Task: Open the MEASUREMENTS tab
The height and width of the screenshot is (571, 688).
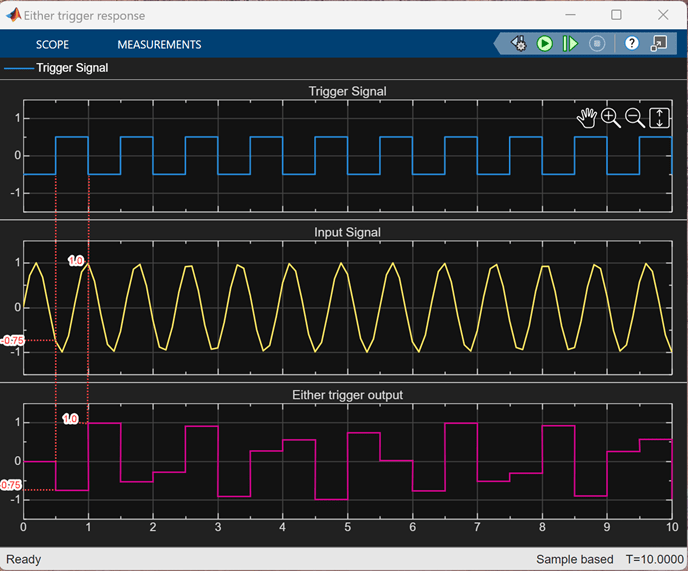Action: click(x=159, y=45)
